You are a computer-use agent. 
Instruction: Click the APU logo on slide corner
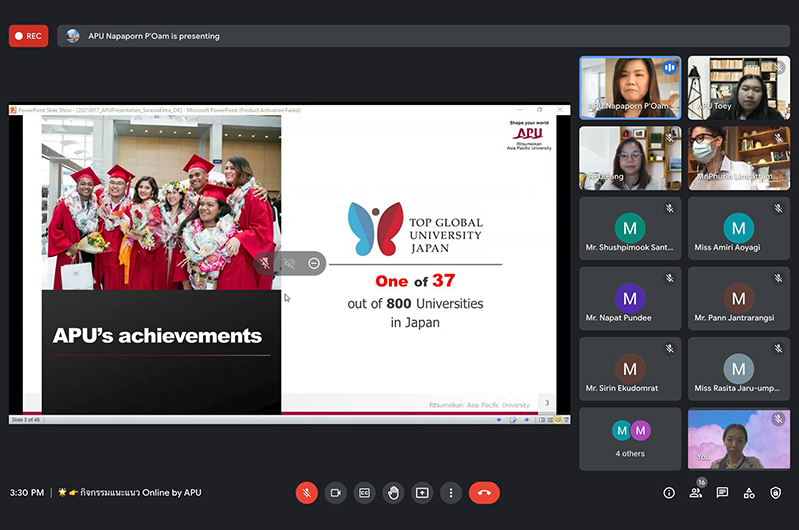pos(529,136)
